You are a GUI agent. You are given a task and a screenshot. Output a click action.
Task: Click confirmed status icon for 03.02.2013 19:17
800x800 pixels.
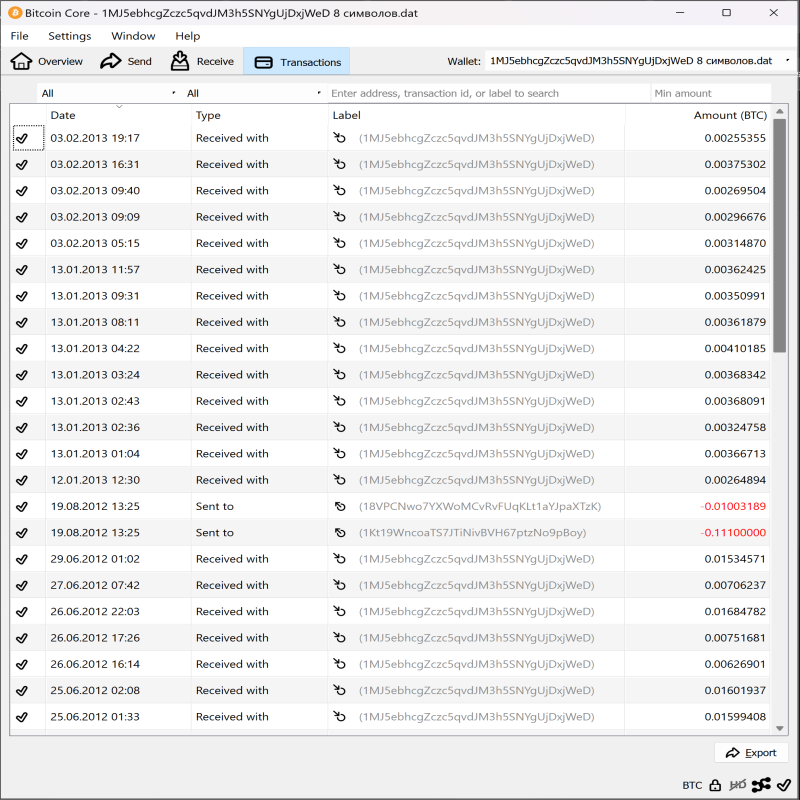22,138
